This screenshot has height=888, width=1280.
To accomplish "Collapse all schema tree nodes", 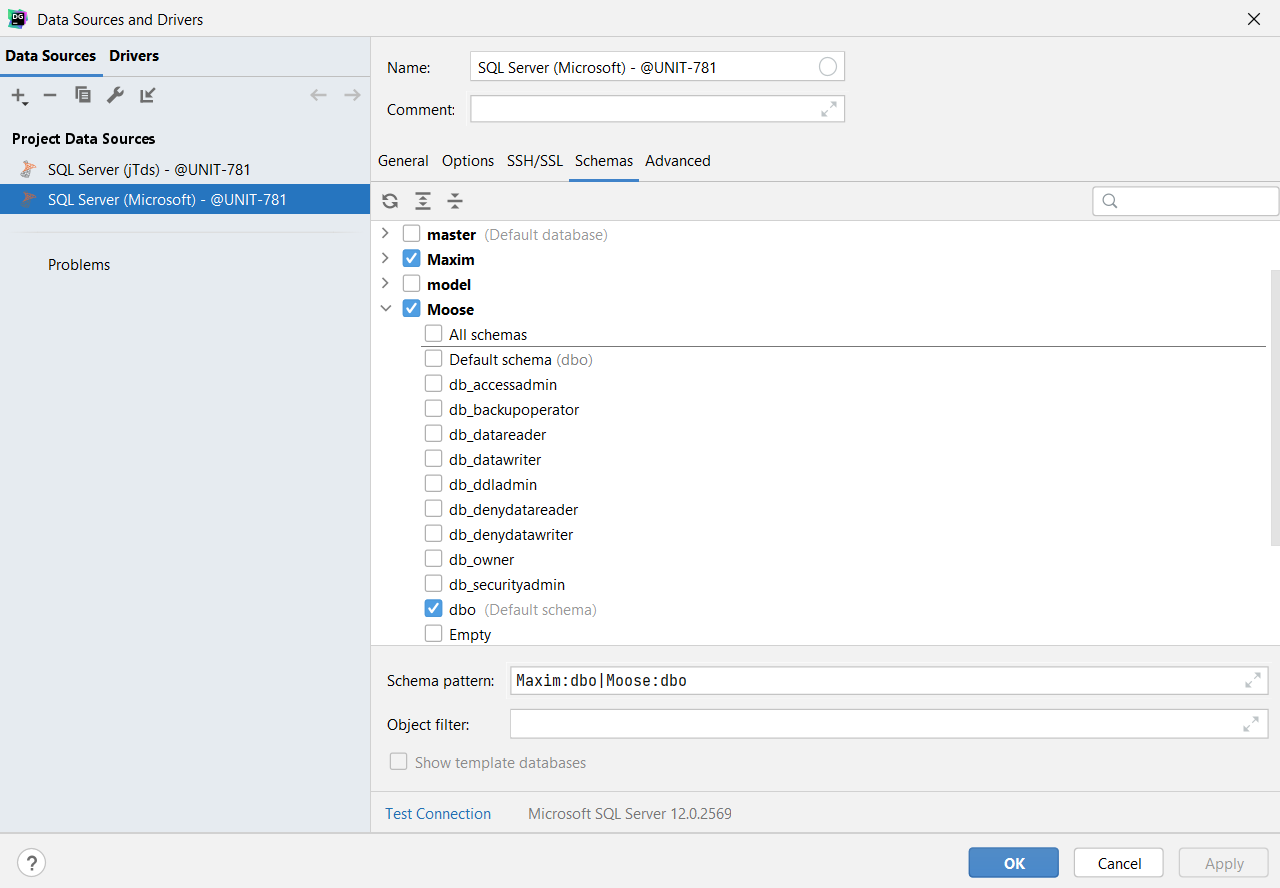I will pos(455,201).
